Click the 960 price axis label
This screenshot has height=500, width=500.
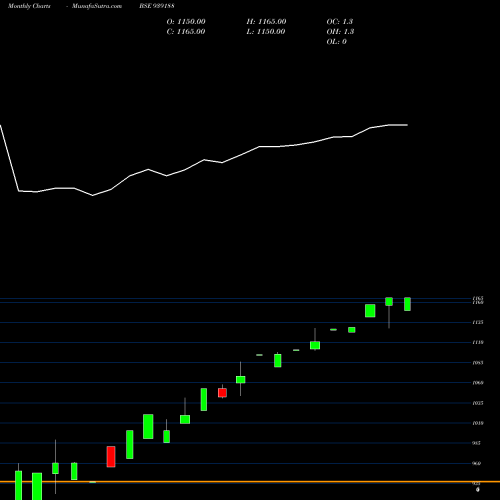coord(477,463)
